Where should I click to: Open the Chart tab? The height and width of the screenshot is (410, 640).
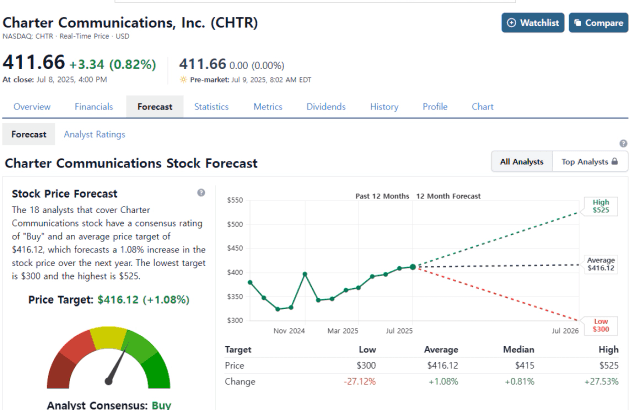482,107
